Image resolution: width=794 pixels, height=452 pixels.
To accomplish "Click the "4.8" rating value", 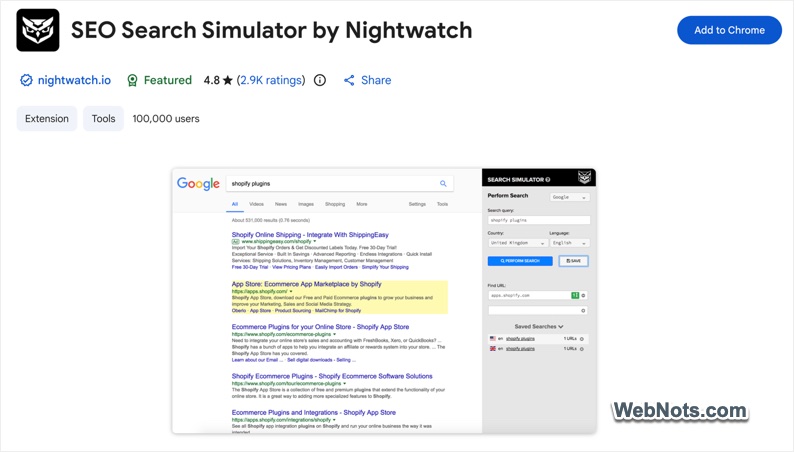I will point(212,80).
